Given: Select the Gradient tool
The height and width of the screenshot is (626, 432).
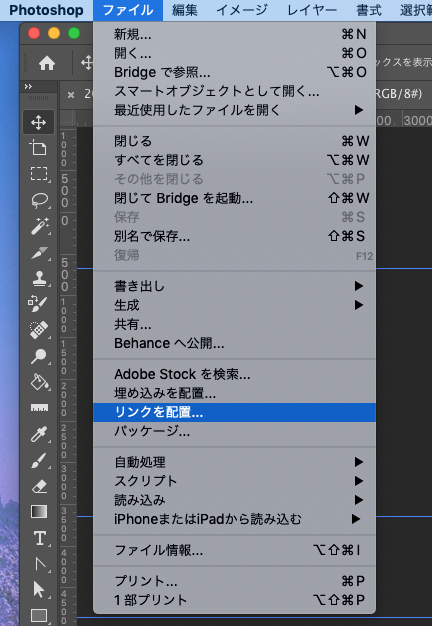Looking at the screenshot, I should (39, 512).
